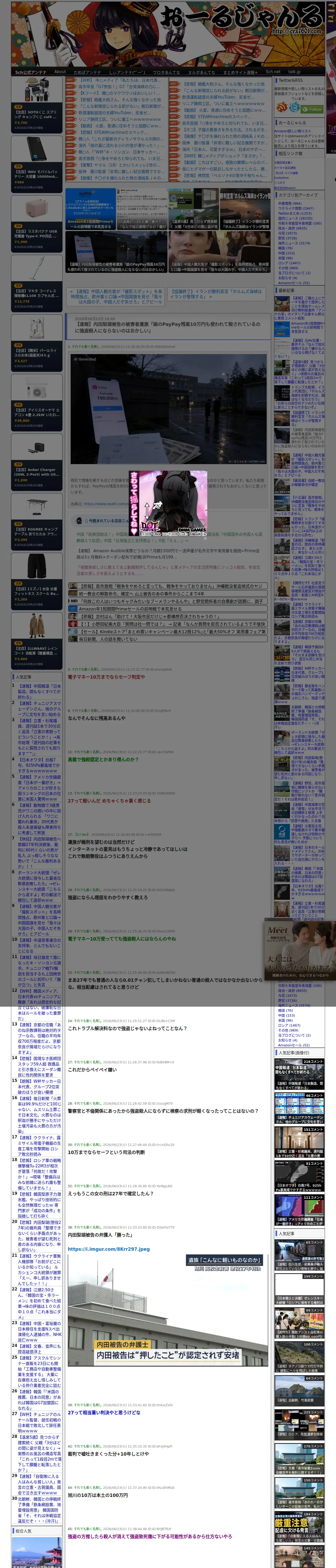Go to だめぽアンテナ in the nav bar
The width and height of the screenshot is (336, 1568).
click(87, 72)
